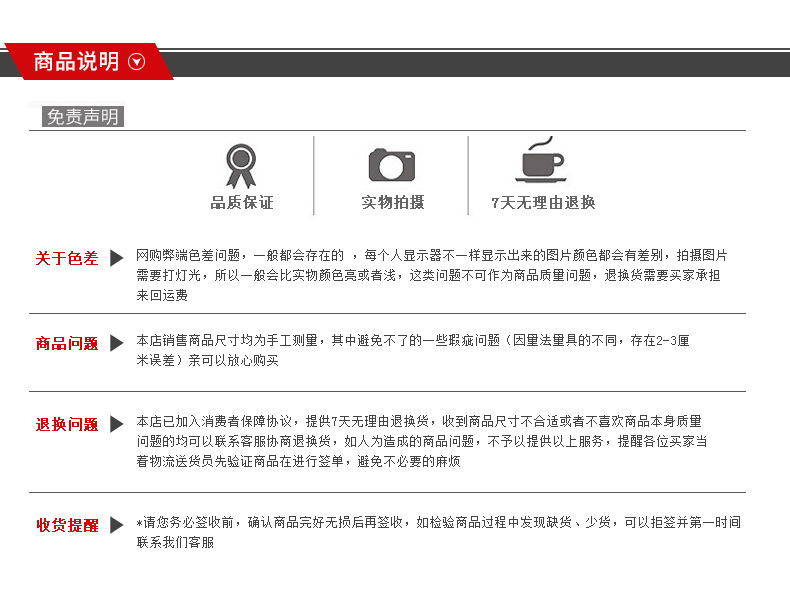
Task: Click the red 退换问题 heading
Action: [x=67, y=424]
